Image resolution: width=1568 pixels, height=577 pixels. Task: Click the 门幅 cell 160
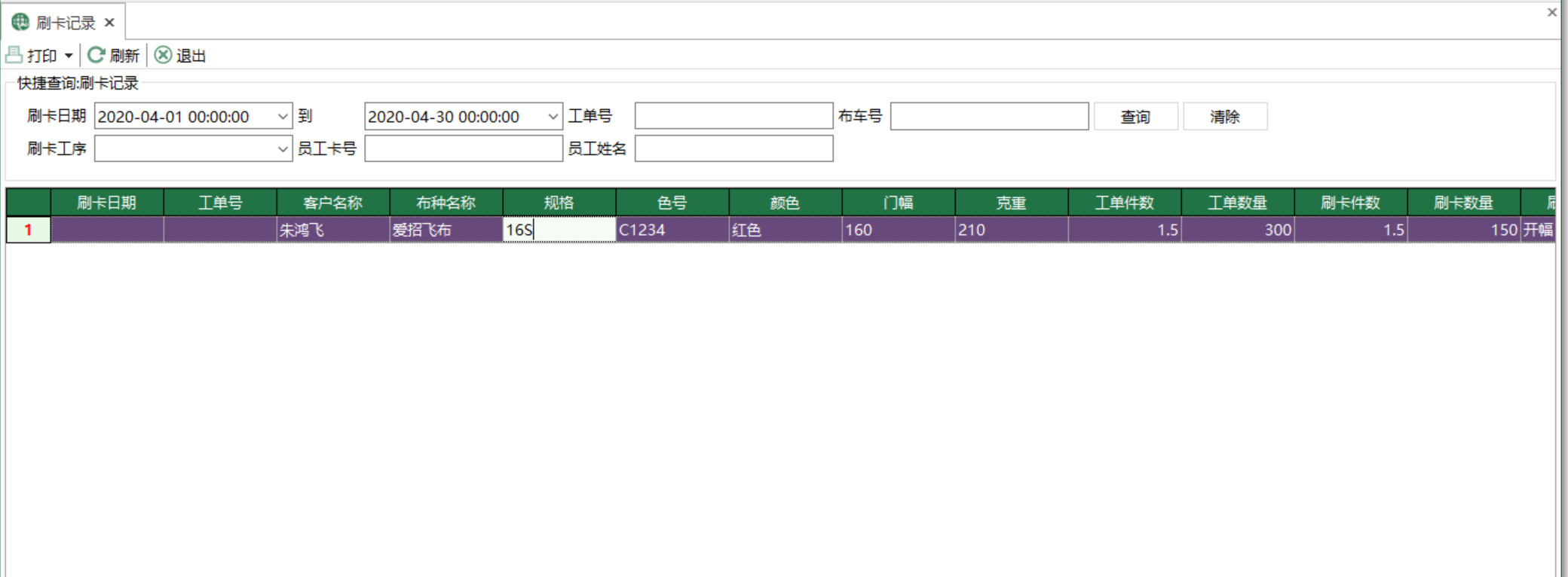point(899,230)
